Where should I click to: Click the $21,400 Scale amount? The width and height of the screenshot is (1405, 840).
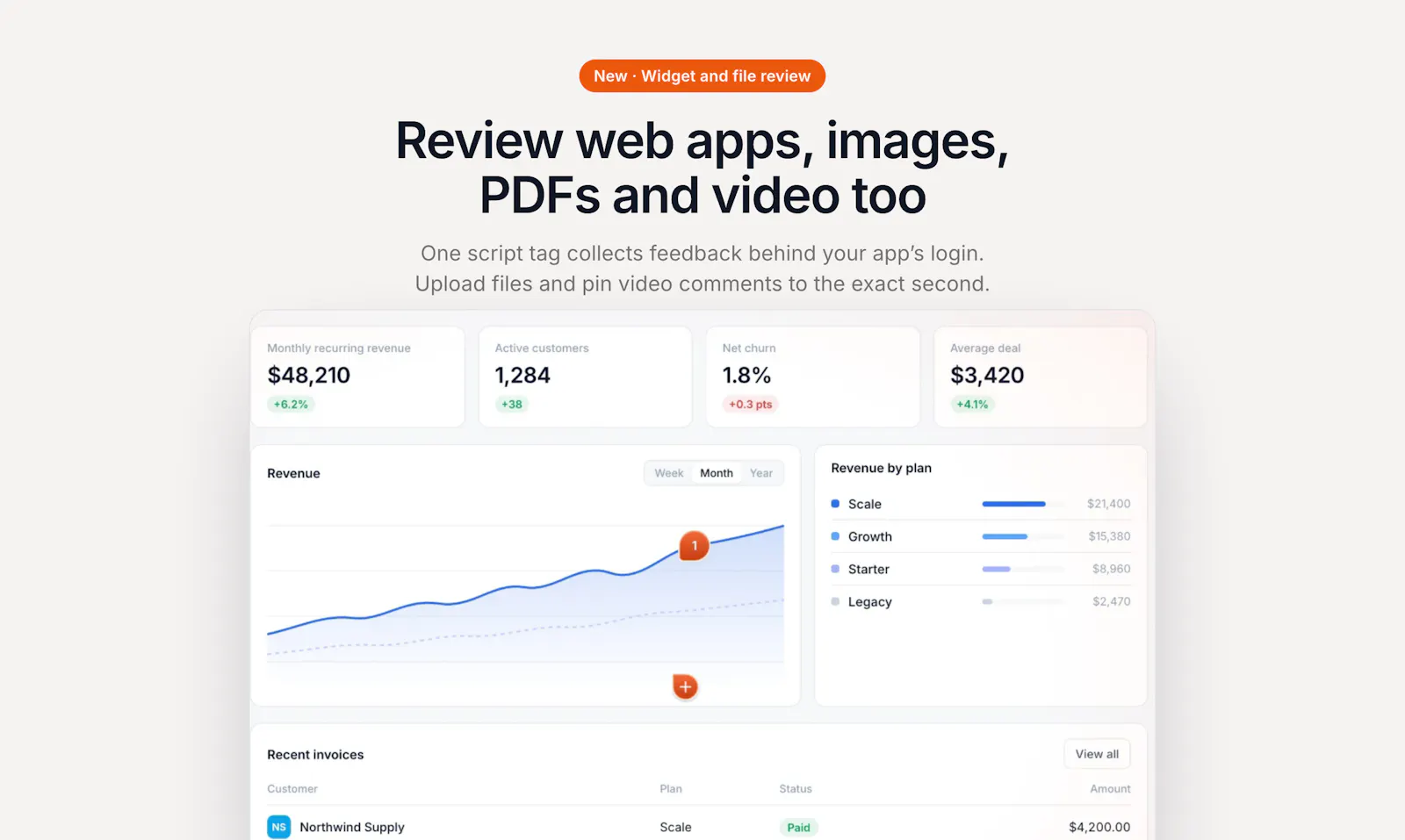click(x=1108, y=504)
